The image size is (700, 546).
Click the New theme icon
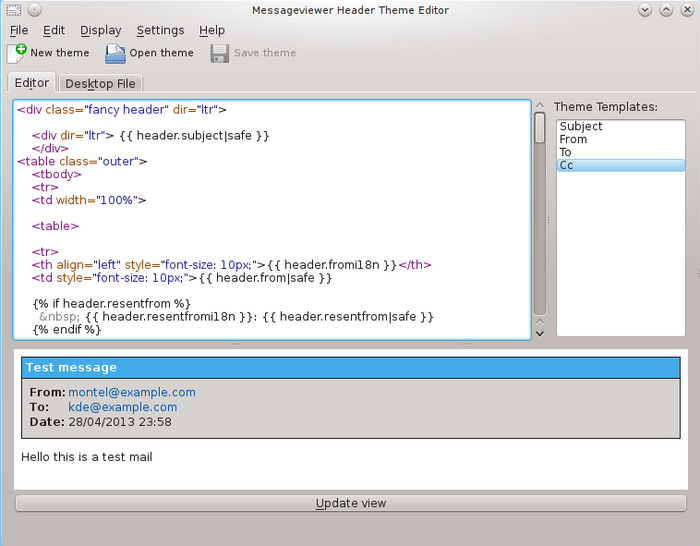pos(17,53)
